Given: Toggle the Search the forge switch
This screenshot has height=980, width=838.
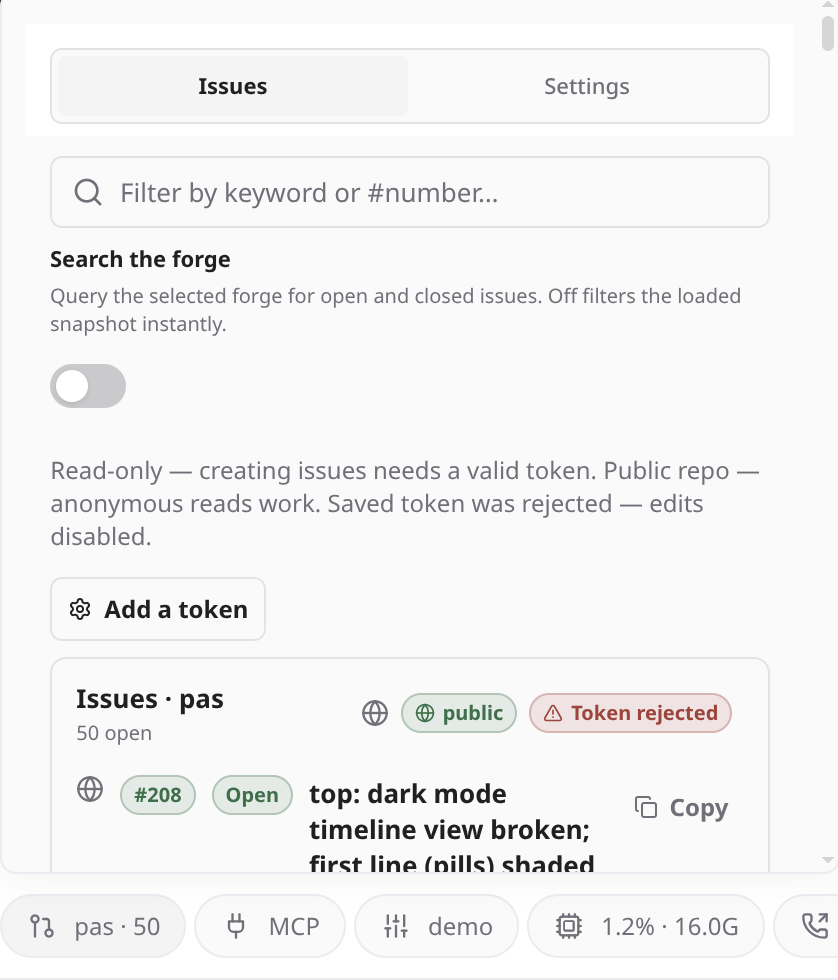Looking at the screenshot, I should pyautogui.click(x=88, y=386).
